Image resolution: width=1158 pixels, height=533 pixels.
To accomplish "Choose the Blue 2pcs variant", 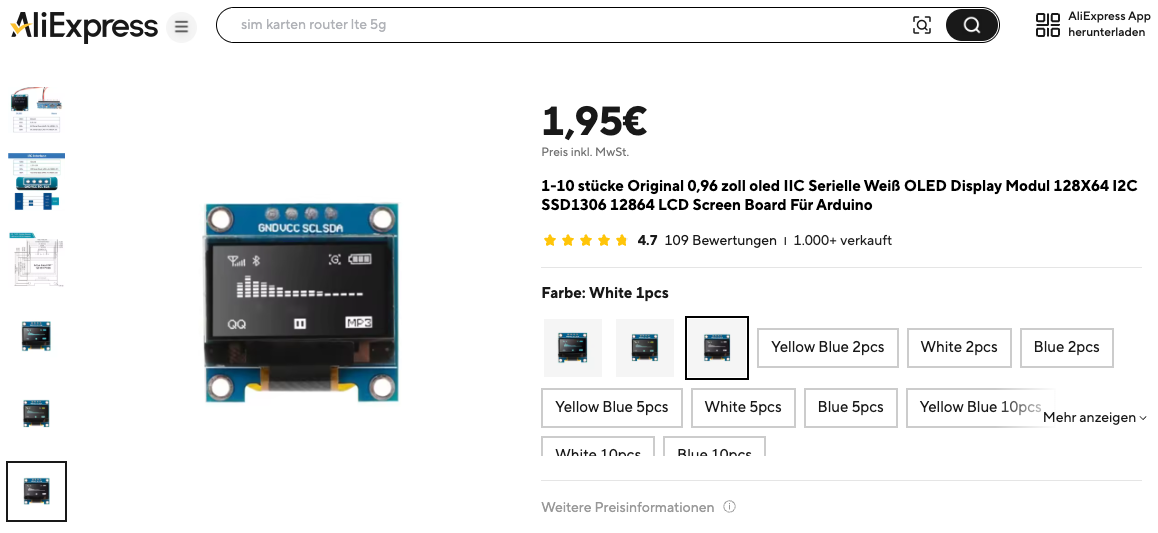I will coord(1066,348).
